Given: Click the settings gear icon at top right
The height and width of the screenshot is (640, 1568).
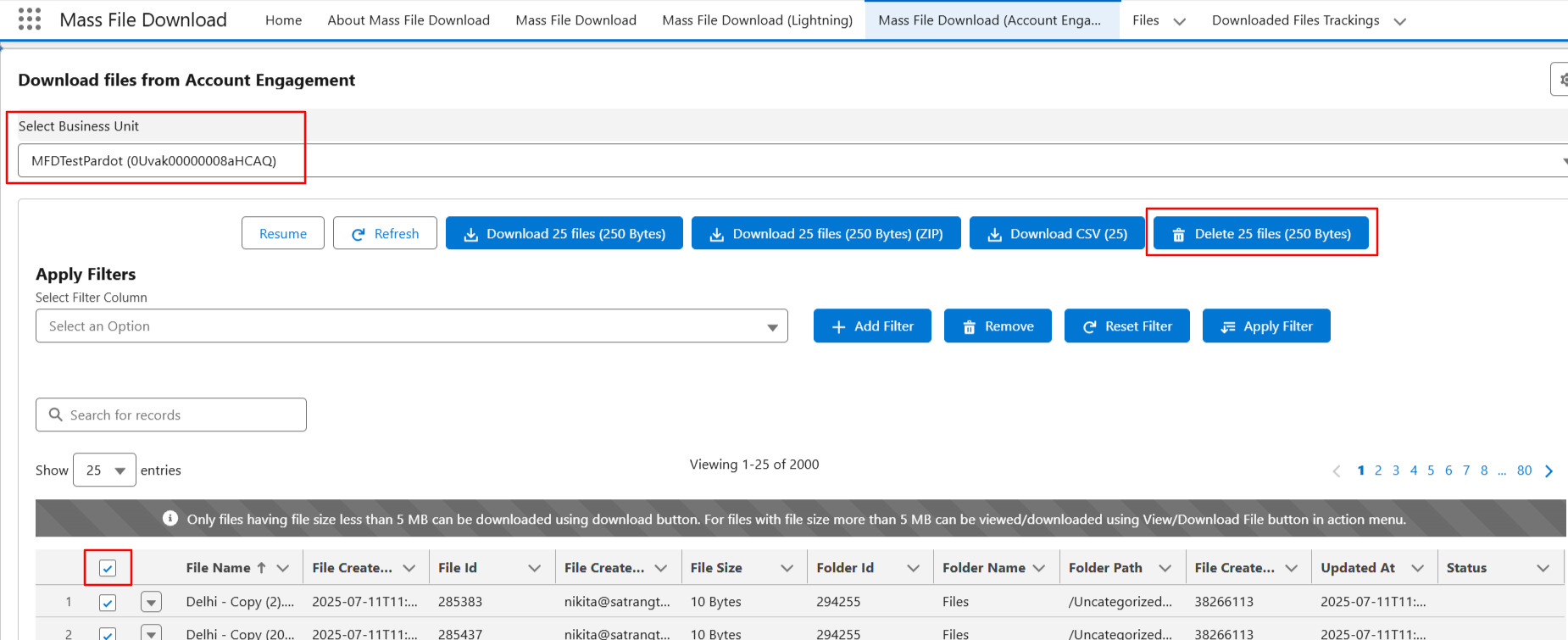Looking at the screenshot, I should (1561, 79).
